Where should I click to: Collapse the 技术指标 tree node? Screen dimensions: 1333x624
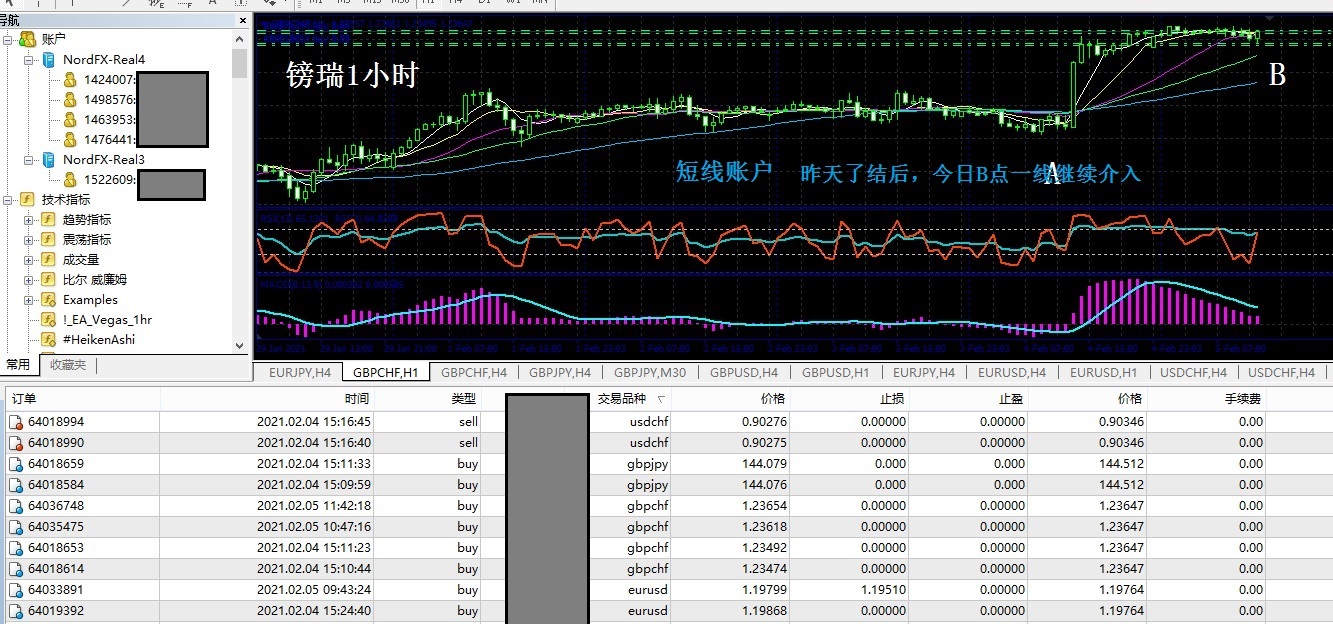pos(8,199)
